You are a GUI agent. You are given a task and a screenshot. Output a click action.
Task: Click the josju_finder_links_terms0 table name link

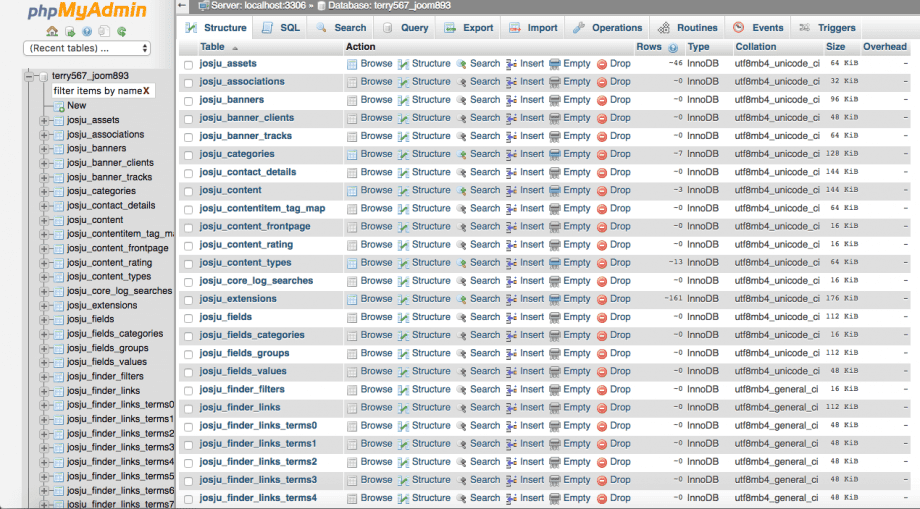258,426
